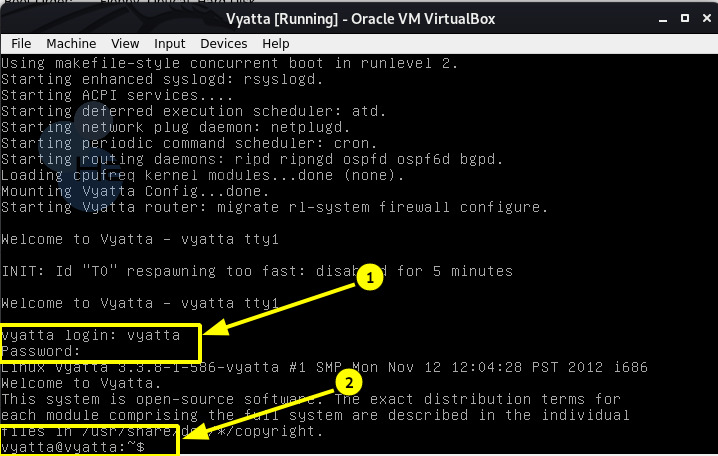The image size is (718, 456).
Task: Click the 'each module comprising the full system' line
Action: point(315,415)
